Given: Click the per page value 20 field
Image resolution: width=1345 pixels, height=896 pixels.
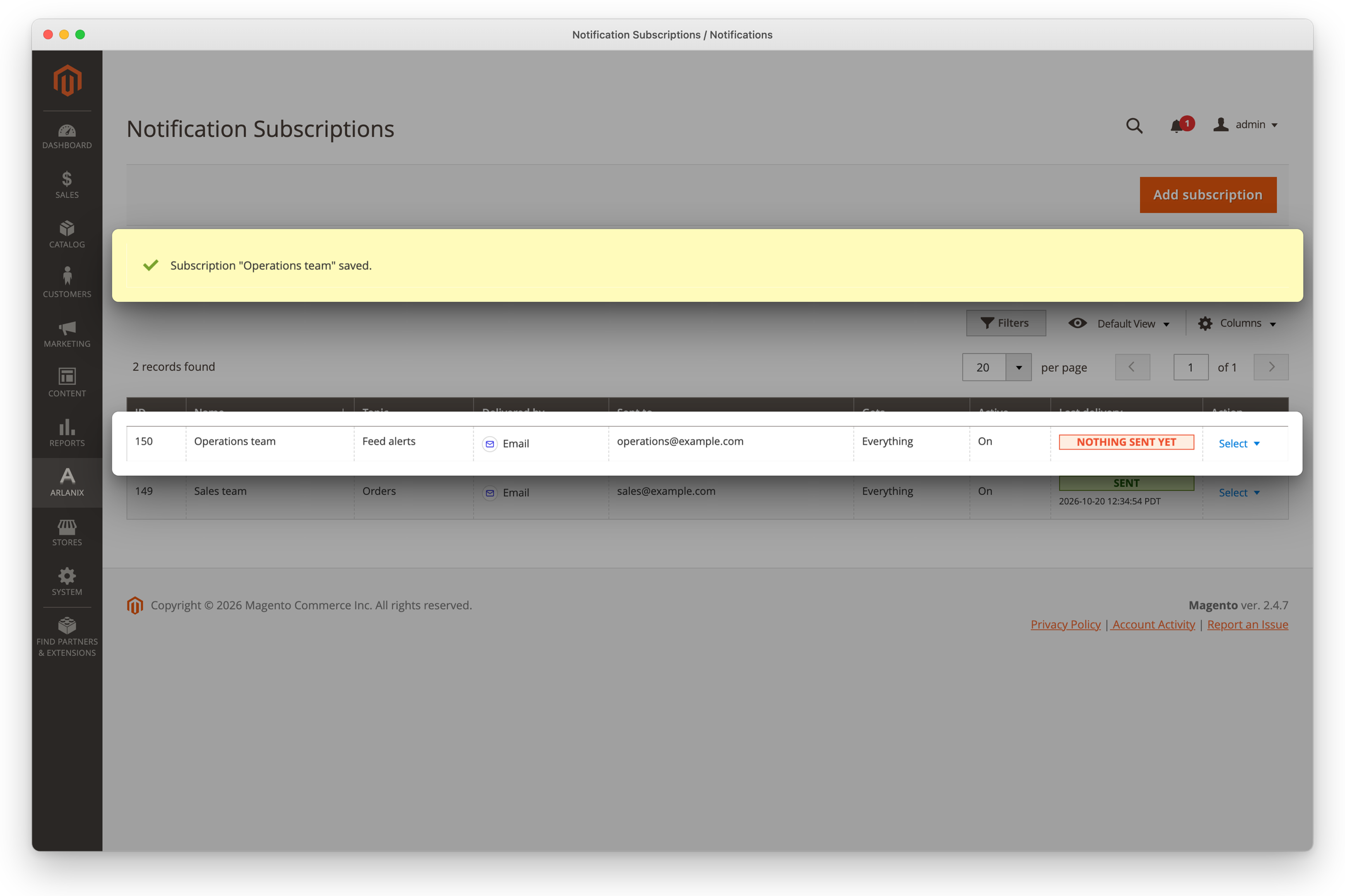Looking at the screenshot, I should tap(984, 368).
